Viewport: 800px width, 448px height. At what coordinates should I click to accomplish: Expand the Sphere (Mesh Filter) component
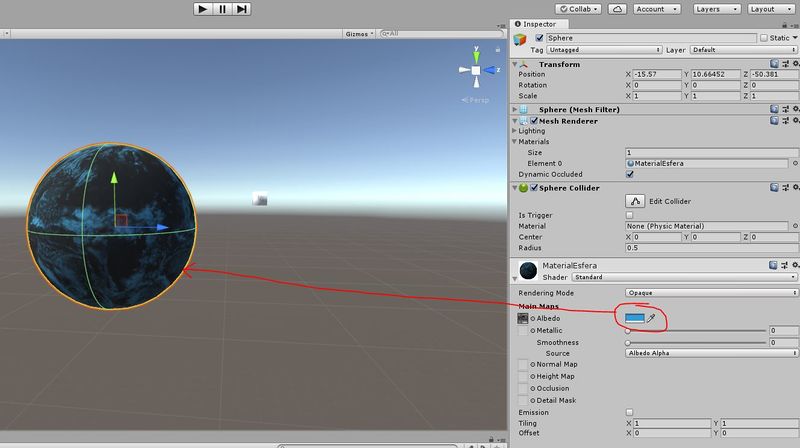click(514, 109)
